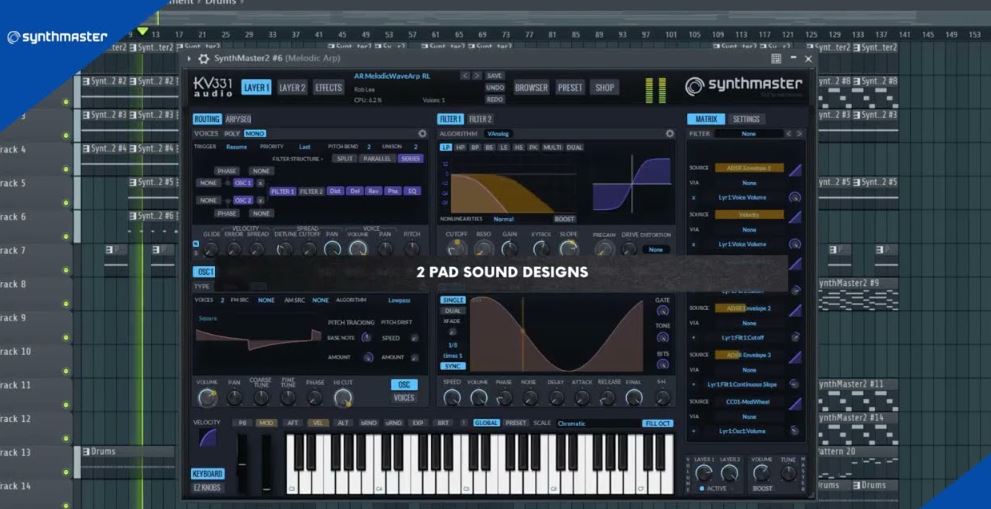Click the filter Cutoff knob
This screenshot has width=991, height=509.
[x=456, y=248]
